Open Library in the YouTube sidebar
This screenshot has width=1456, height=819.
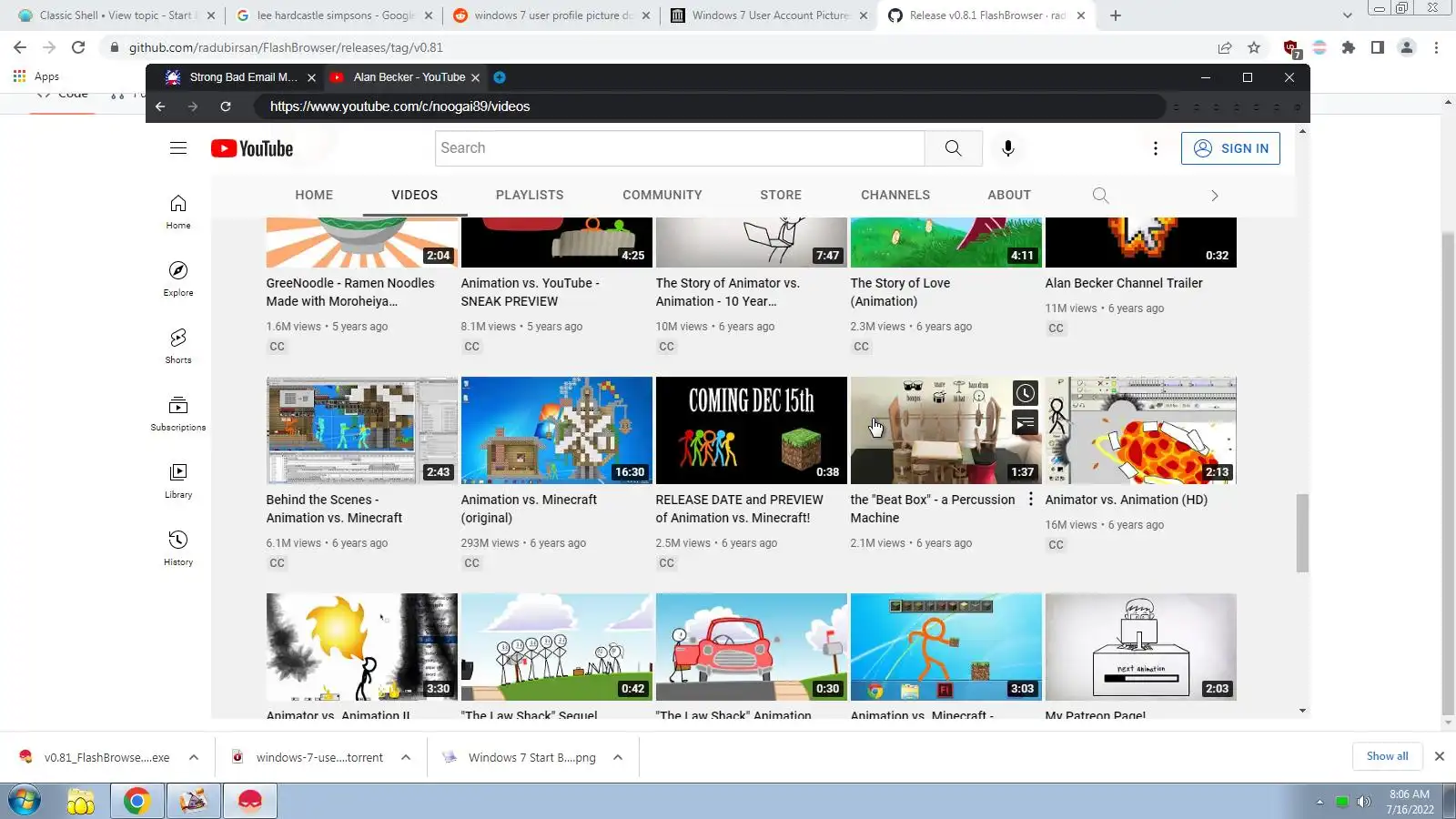pos(178,481)
